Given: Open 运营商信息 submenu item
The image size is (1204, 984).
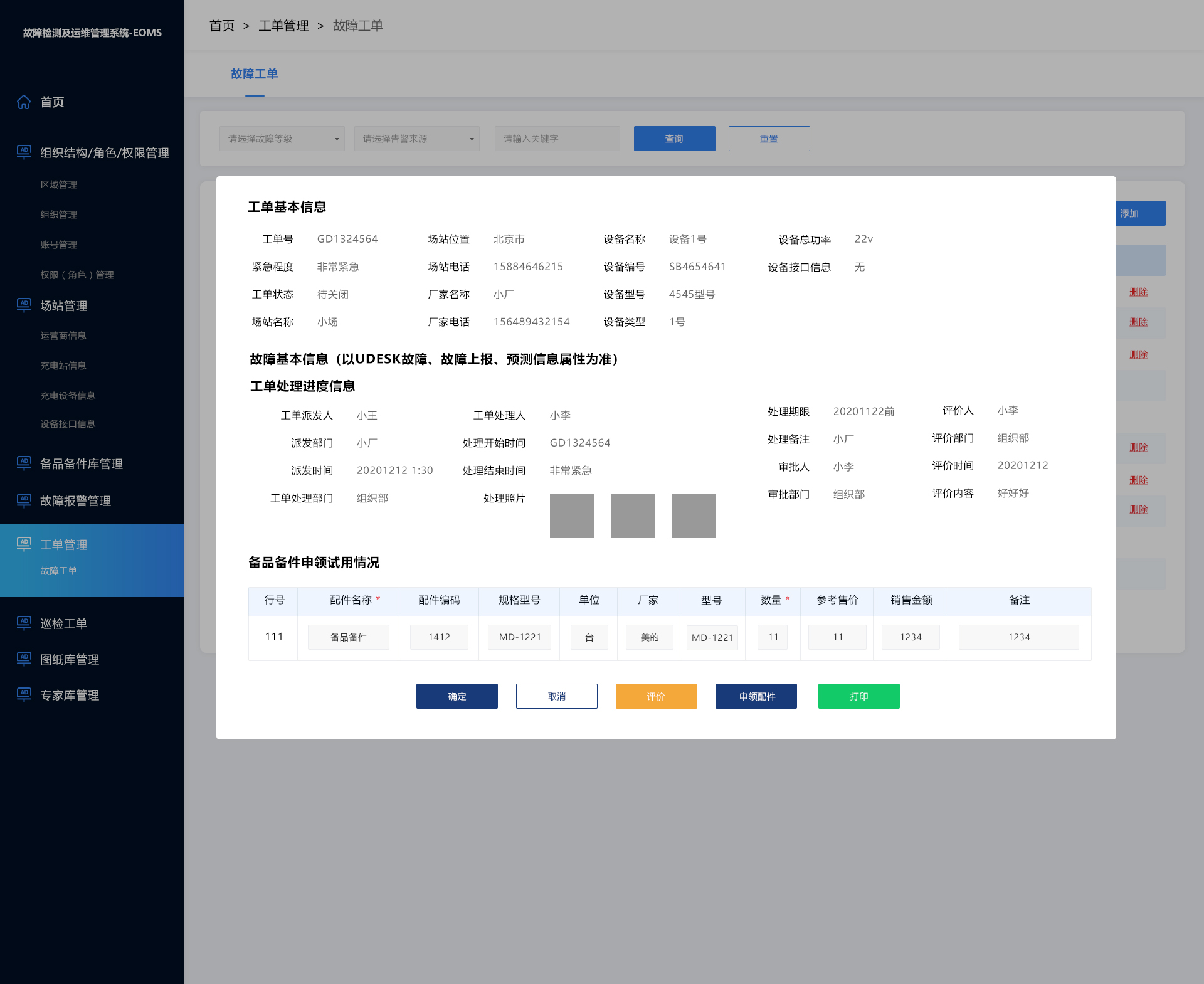Looking at the screenshot, I should click(x=63, y=336).
